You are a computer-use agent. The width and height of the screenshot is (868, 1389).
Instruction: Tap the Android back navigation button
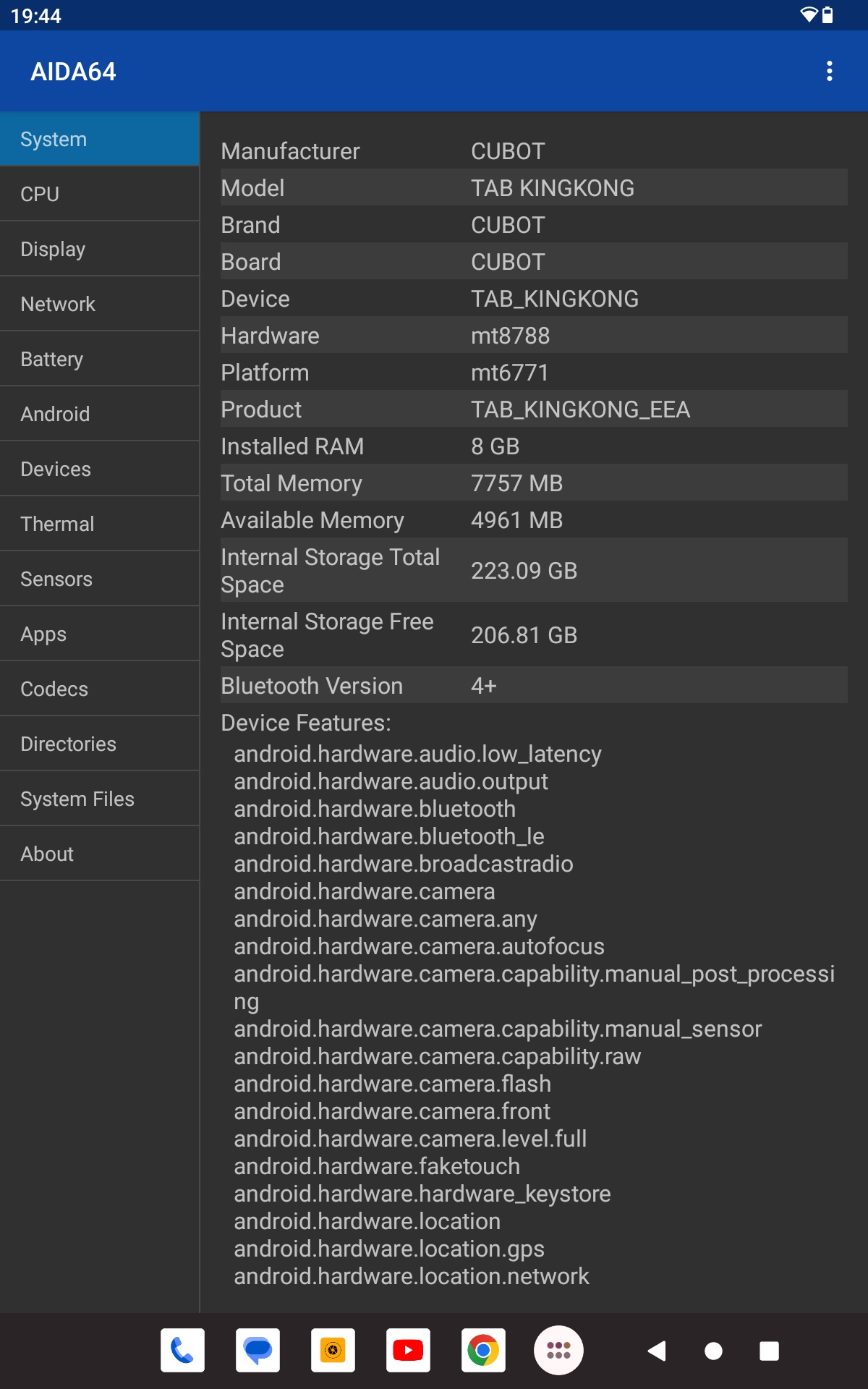(x=657, y=1351)
